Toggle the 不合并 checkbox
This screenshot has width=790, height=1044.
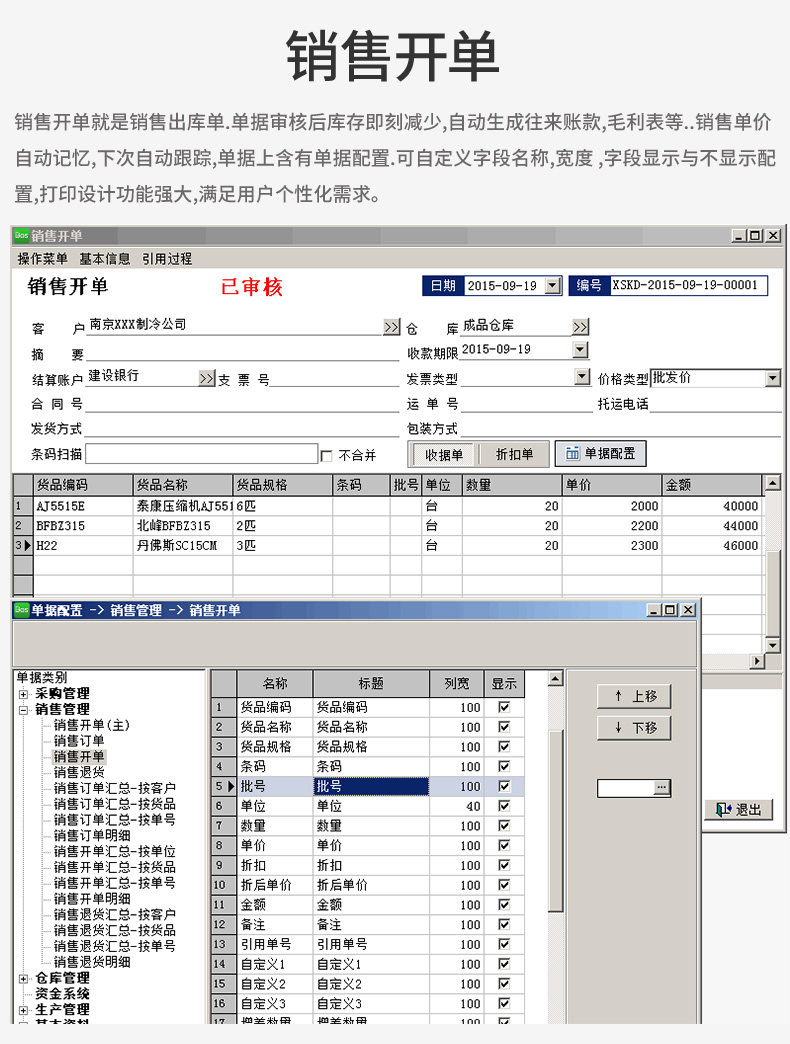(326, 456)
